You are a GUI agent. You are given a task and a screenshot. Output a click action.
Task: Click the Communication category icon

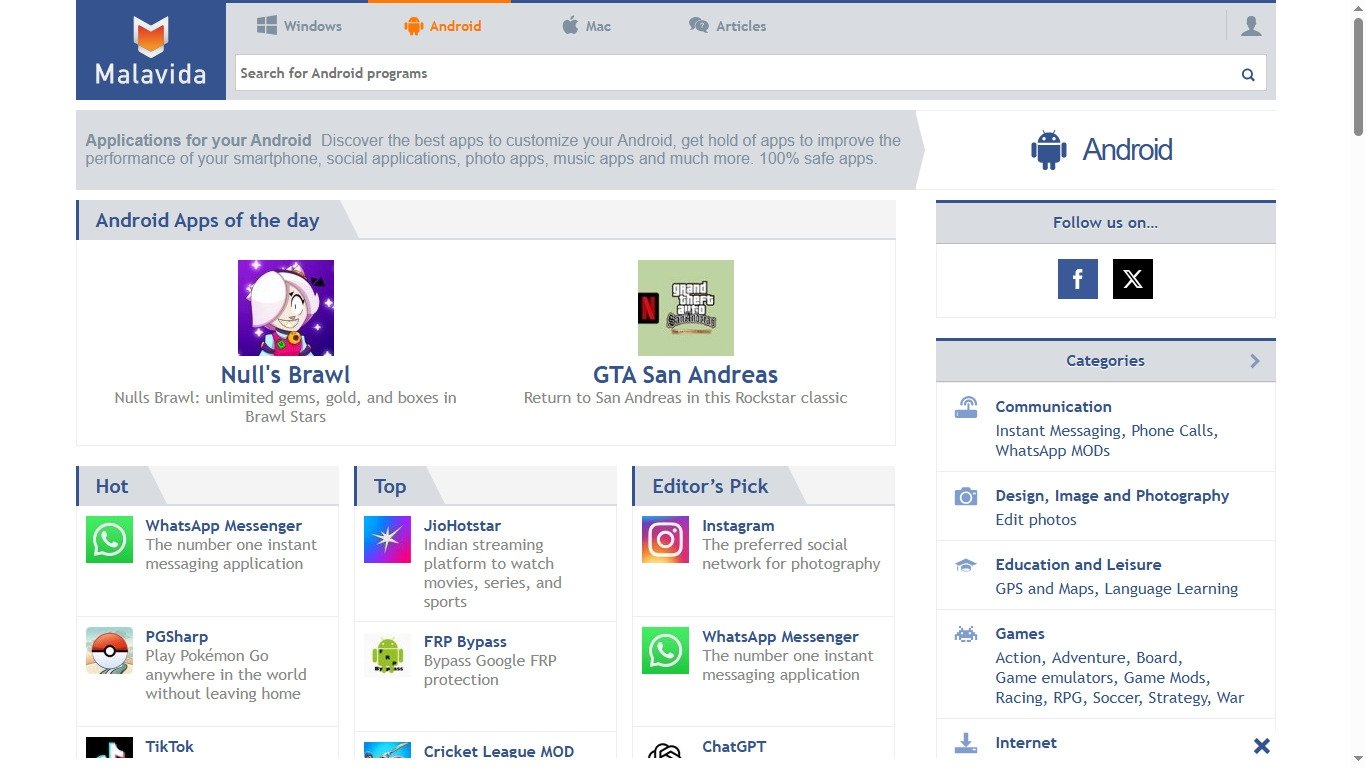click(x=965, y=408)
